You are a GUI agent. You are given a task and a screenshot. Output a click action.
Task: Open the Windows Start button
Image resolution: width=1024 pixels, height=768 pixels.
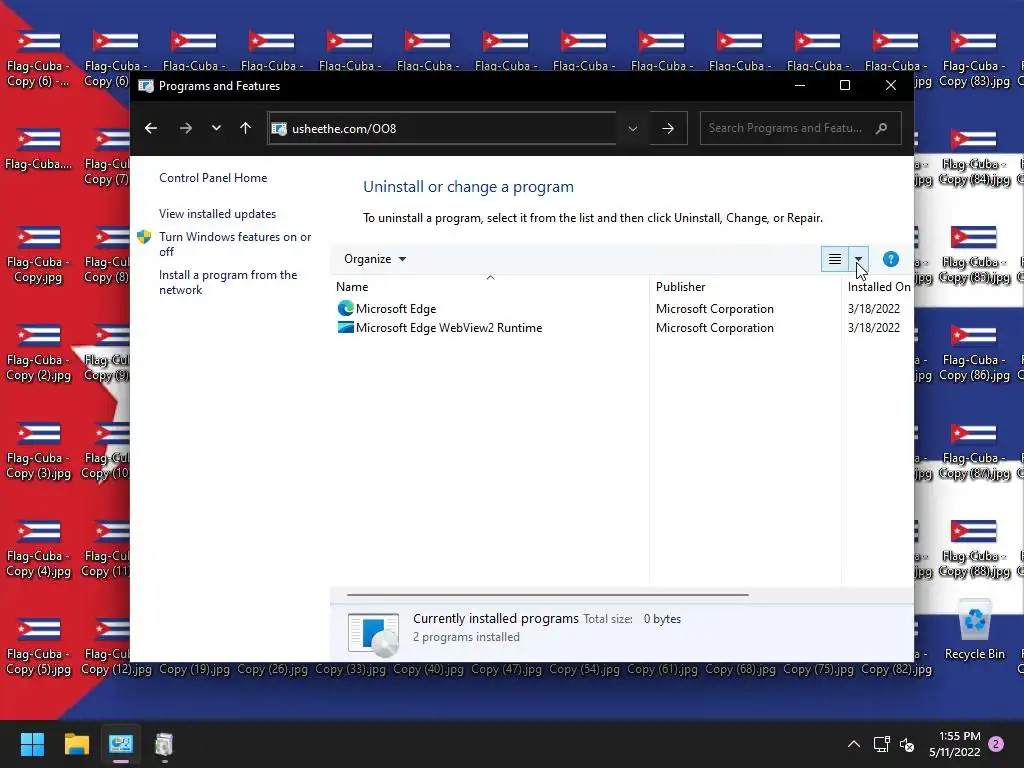point(32,744)
